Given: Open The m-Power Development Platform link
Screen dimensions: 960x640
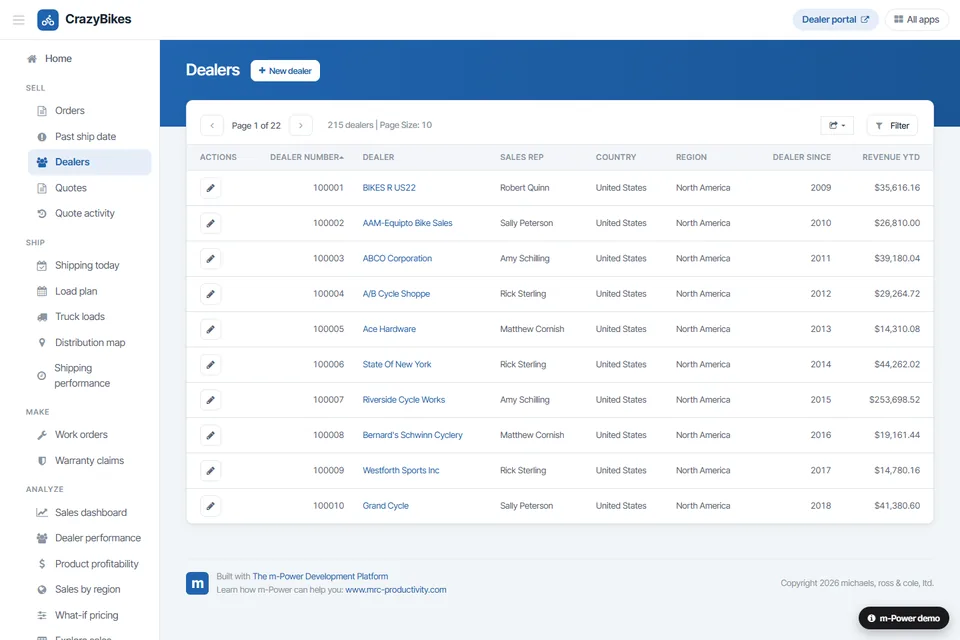Looking at the screenshot, I should coord(320,576).
